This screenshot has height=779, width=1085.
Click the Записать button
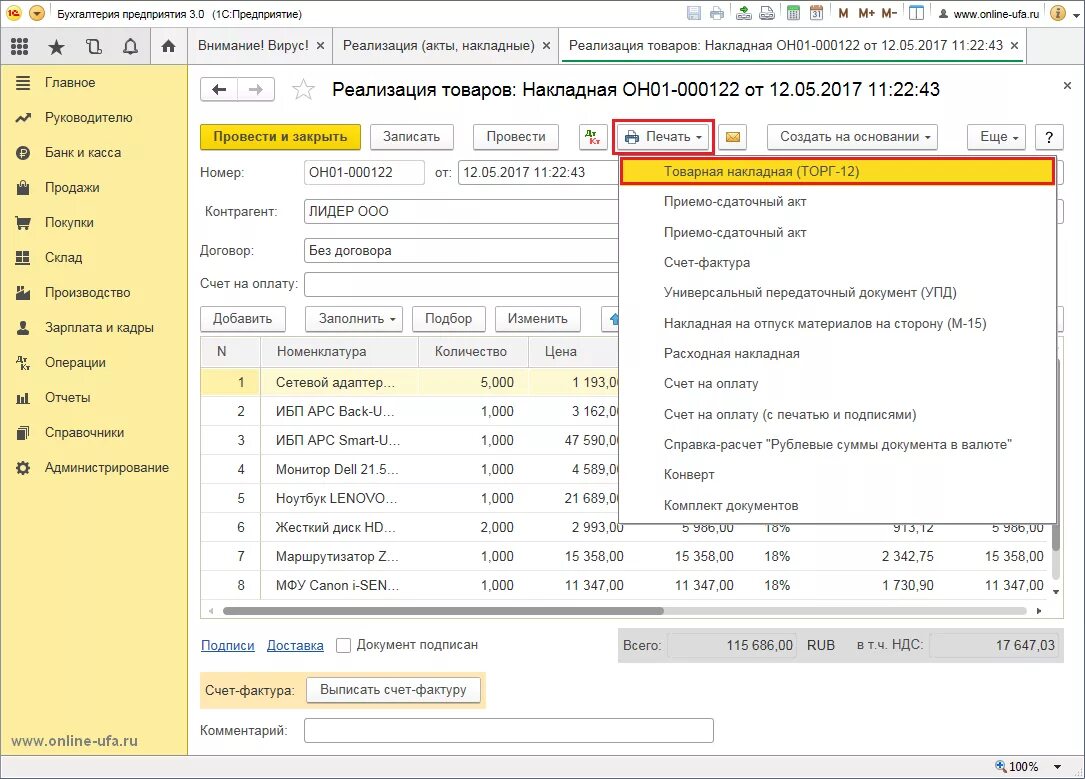[412, 137]
